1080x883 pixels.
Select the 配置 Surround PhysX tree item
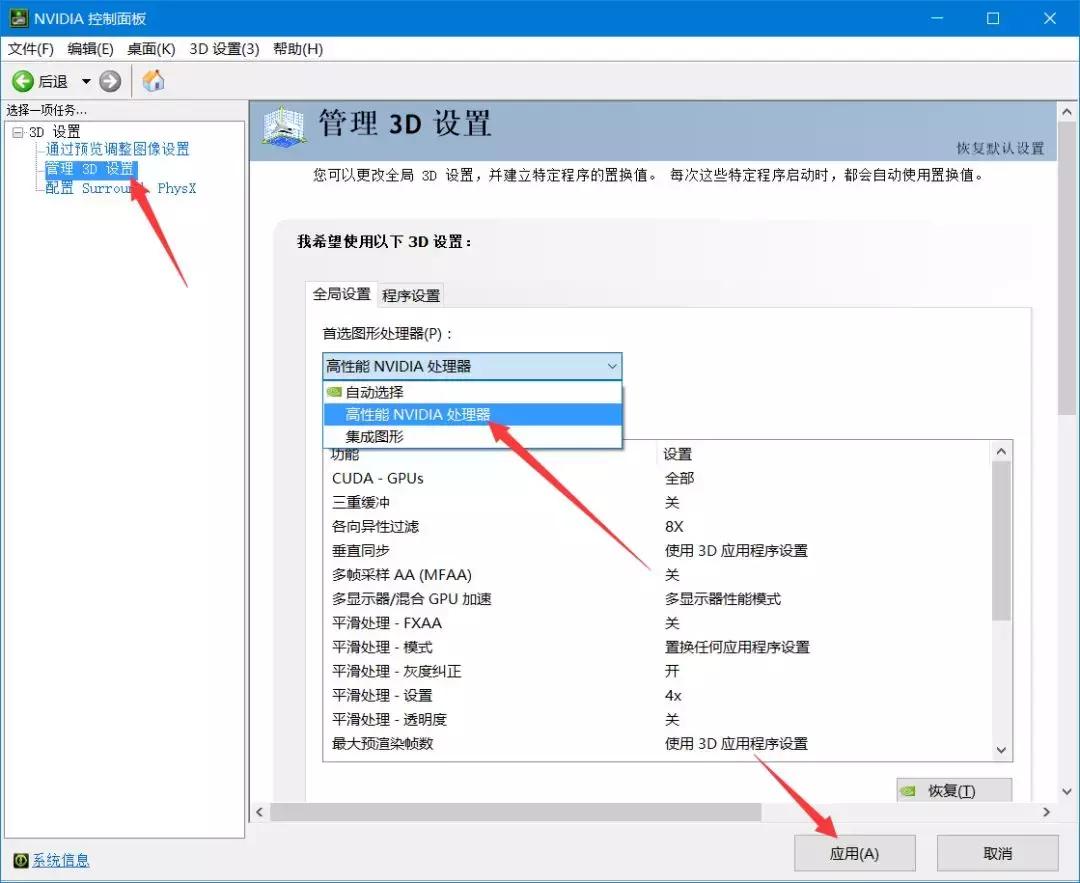(120, 188)
